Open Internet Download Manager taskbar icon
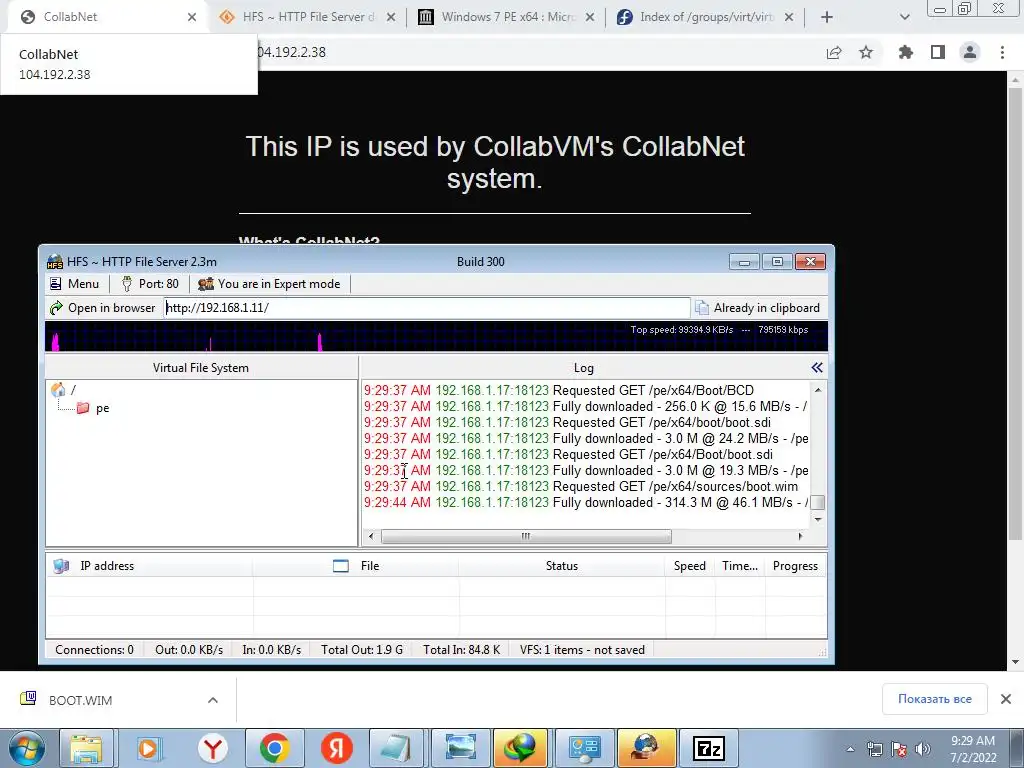The width and height of the screenshot is (1024, 768). coord(520,748)
